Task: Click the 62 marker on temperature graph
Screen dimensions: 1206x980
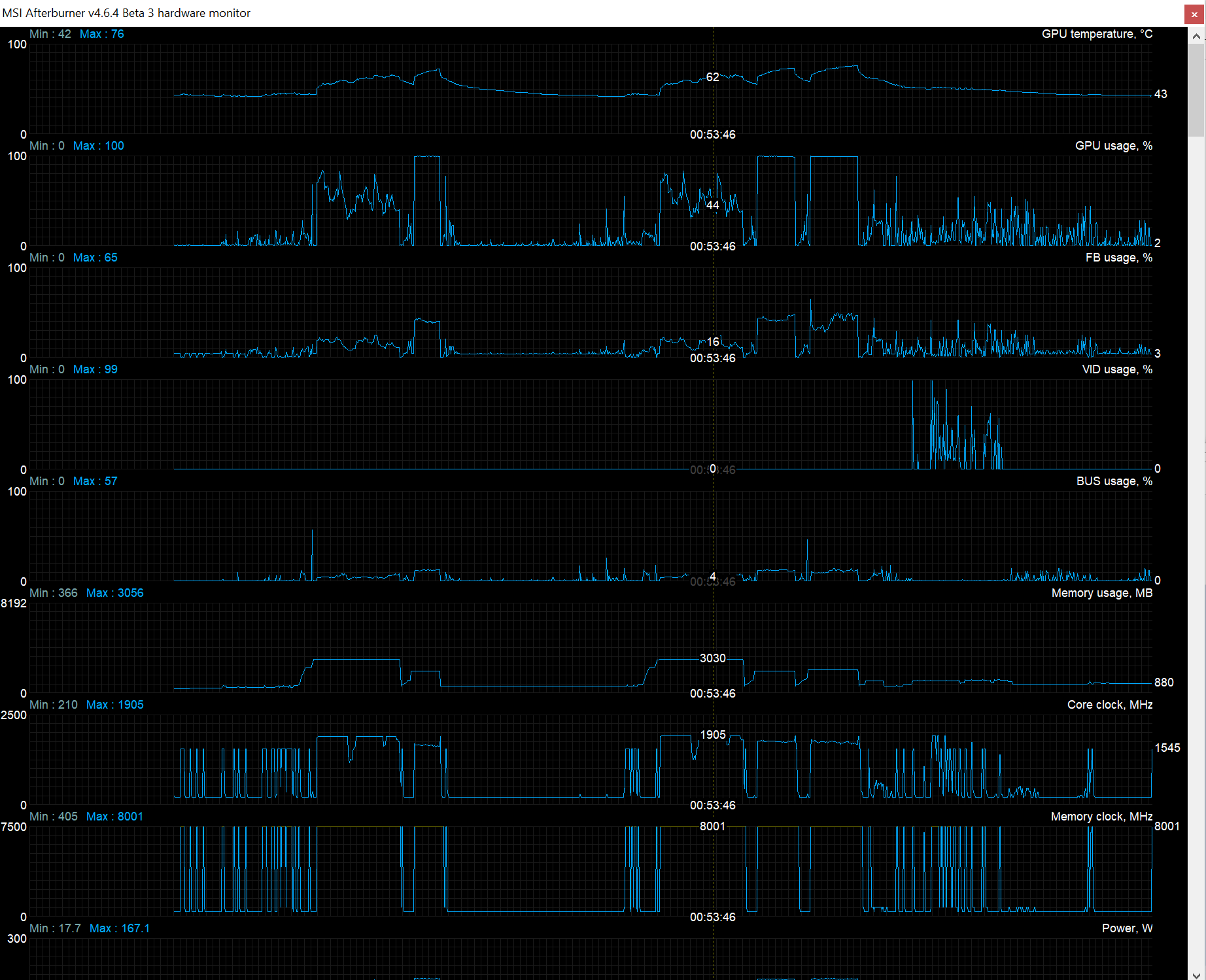Action: (x=713, y=77)
